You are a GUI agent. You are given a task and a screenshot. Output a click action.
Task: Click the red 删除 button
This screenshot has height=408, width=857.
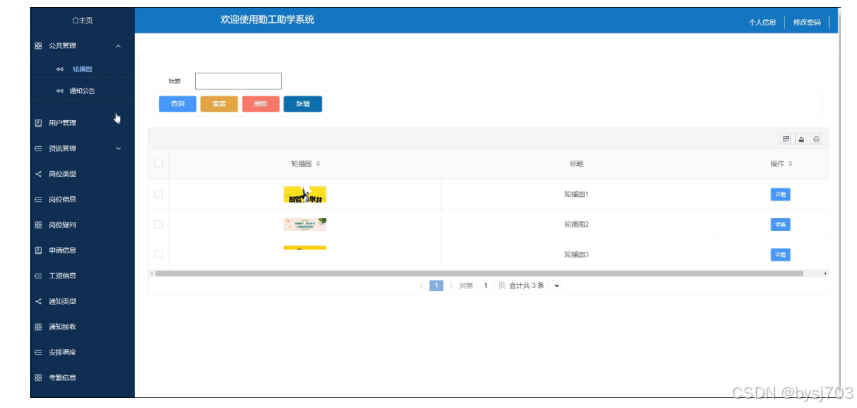(x=261, y=104)
